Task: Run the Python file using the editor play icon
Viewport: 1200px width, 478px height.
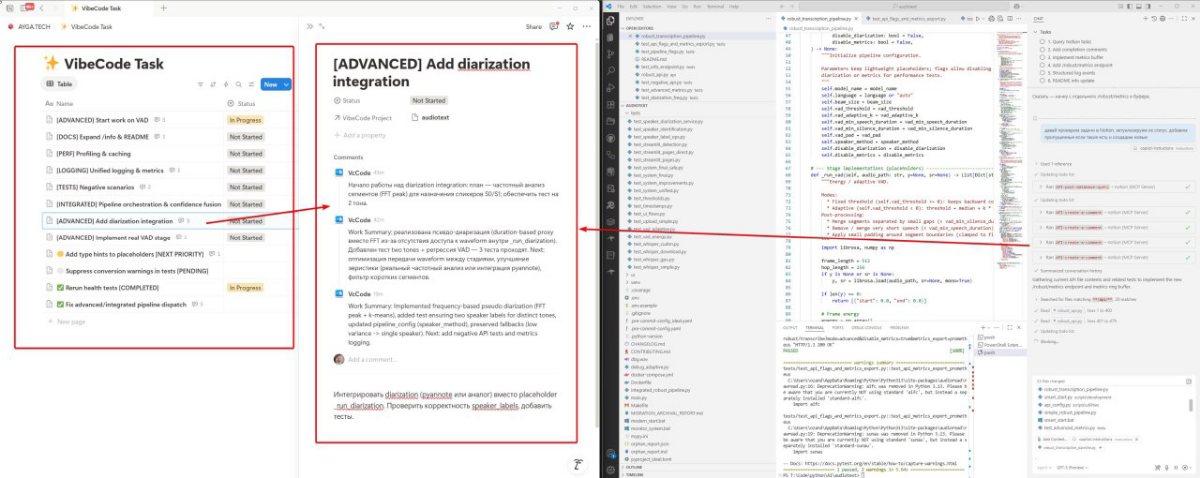Action: tap(978, 19)
